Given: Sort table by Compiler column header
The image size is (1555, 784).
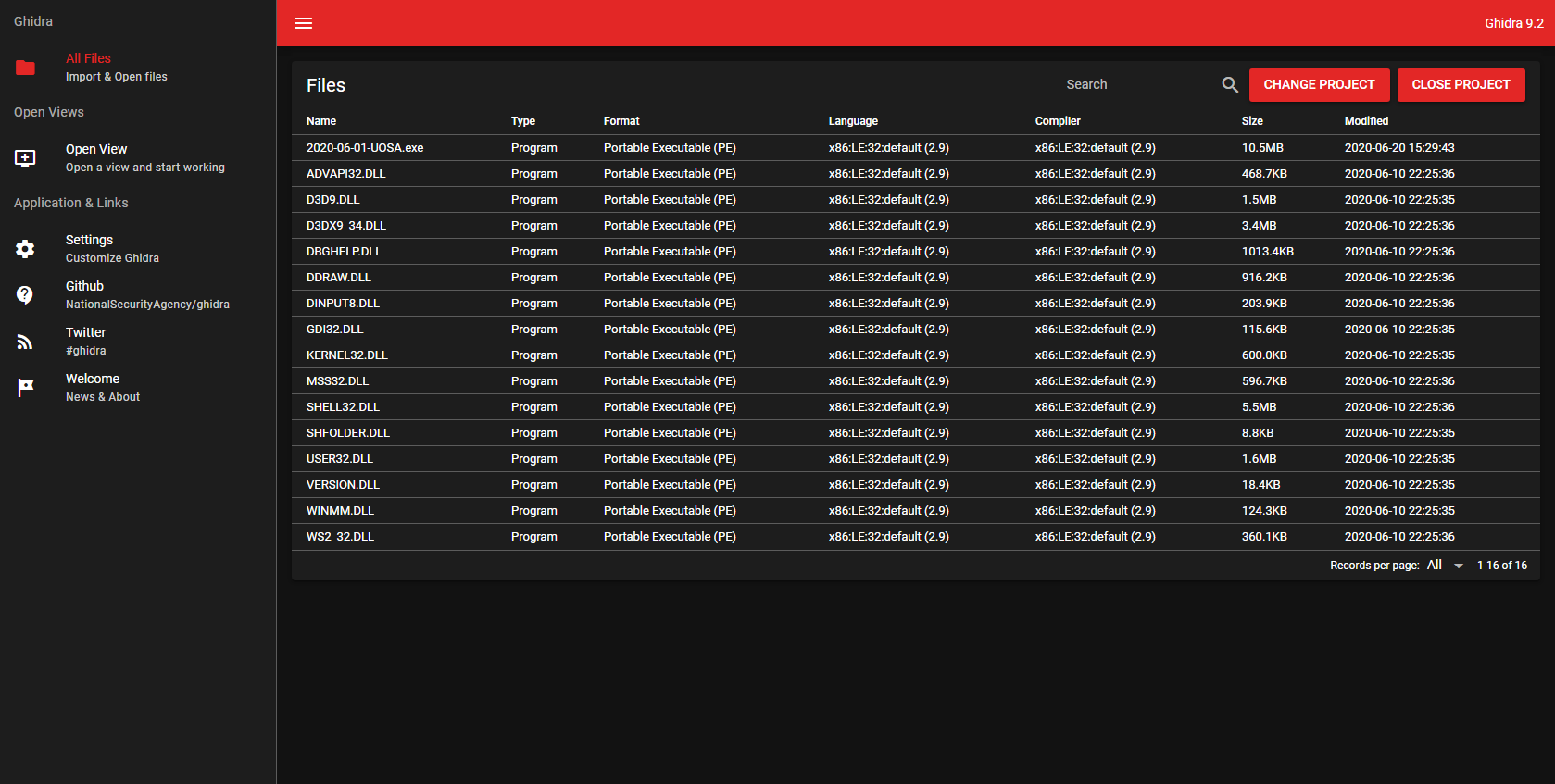Looking at the screenshot, I should click(x=1058, y=121).
